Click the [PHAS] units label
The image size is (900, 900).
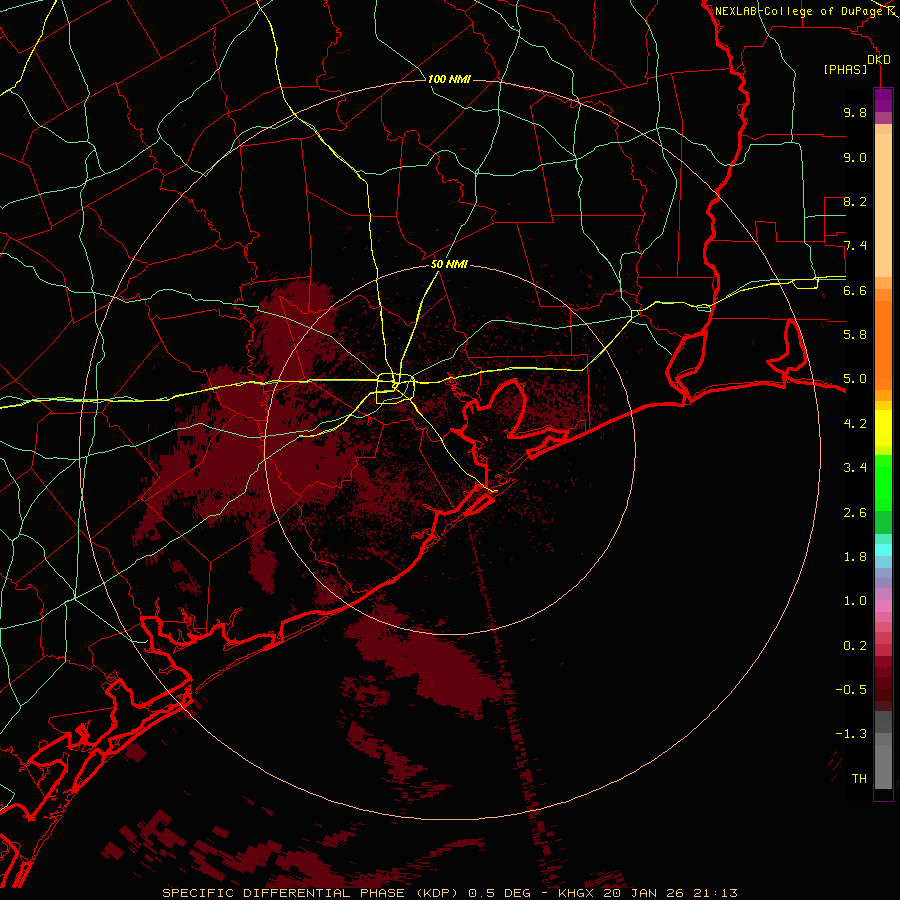pyautogui.click(x=845, y=69)
